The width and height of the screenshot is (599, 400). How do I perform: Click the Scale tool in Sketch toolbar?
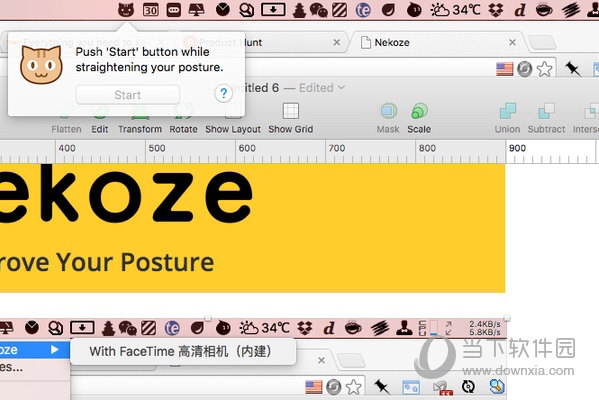(x=419, y=119)
